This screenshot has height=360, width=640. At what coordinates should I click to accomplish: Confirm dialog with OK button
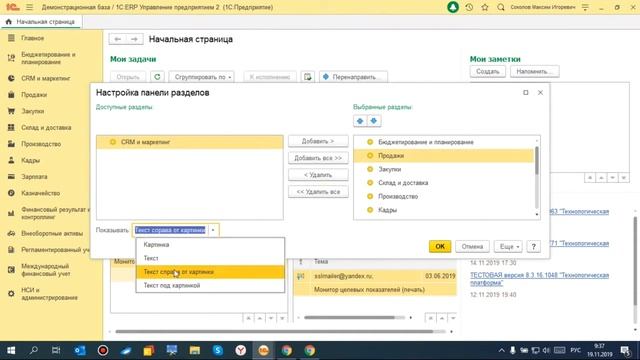[440, 246]
